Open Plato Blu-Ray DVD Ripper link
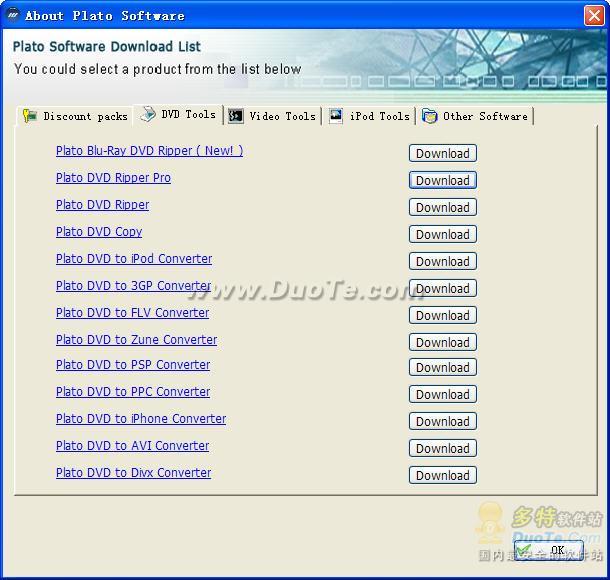 pos(149,151)
